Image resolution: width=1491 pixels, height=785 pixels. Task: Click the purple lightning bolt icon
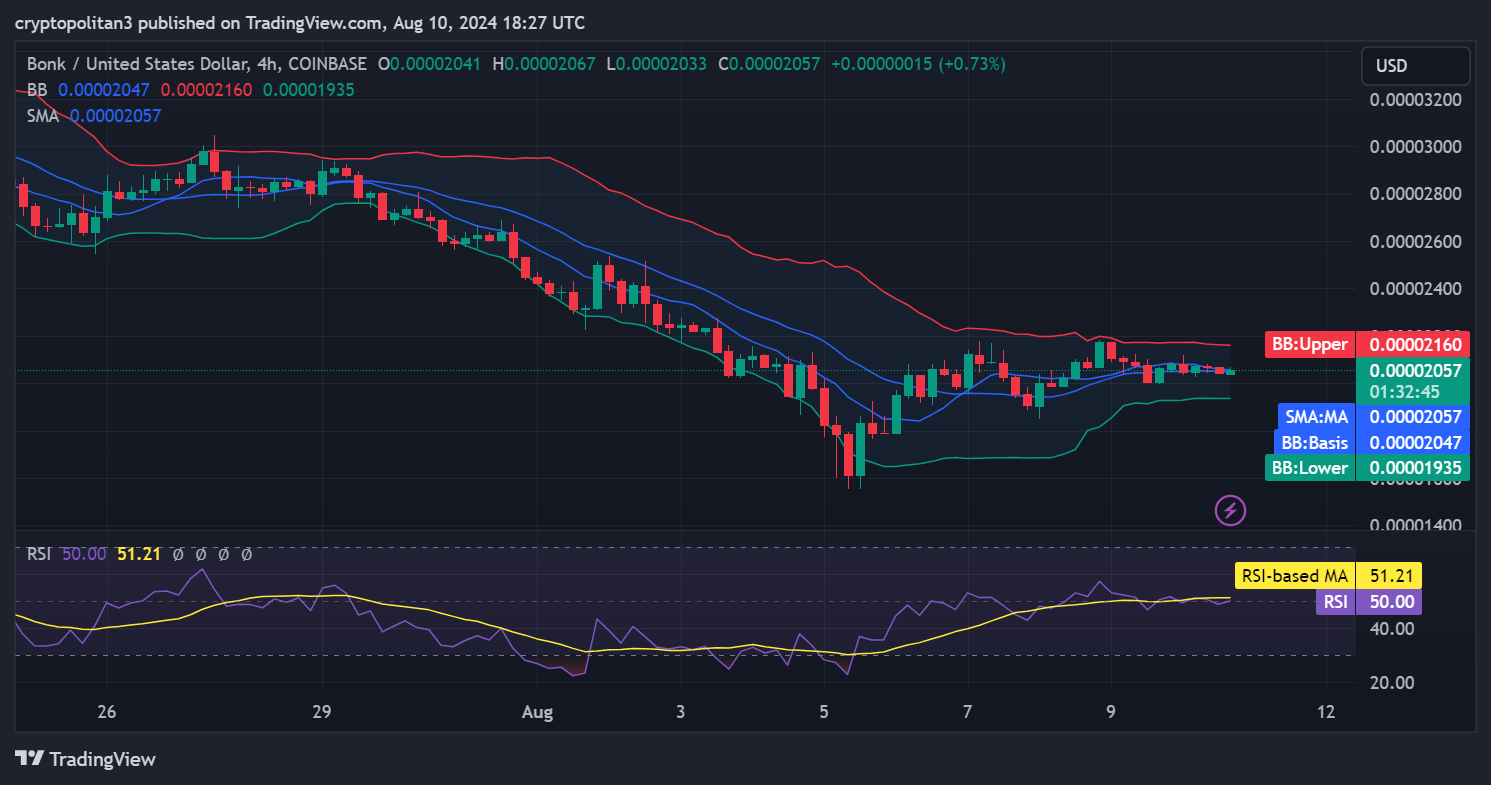[x=1230, y=510]
